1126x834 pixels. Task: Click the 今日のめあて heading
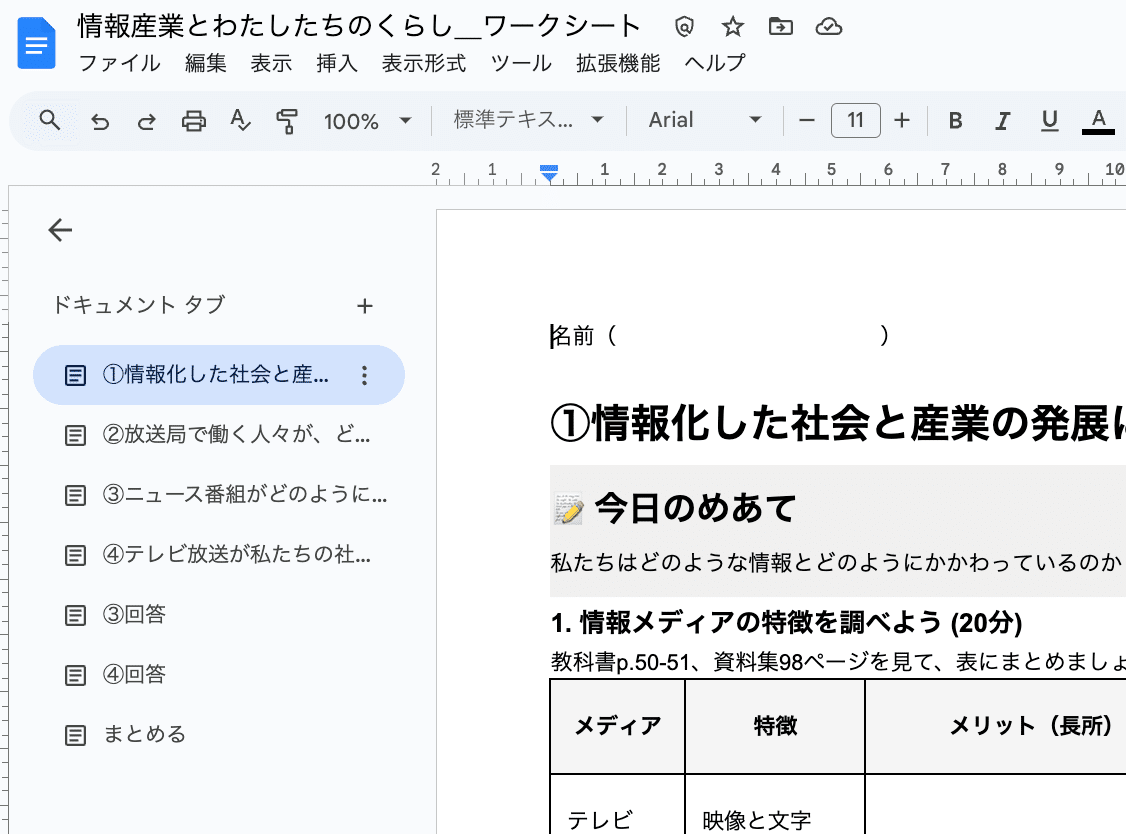pos(695,509)
